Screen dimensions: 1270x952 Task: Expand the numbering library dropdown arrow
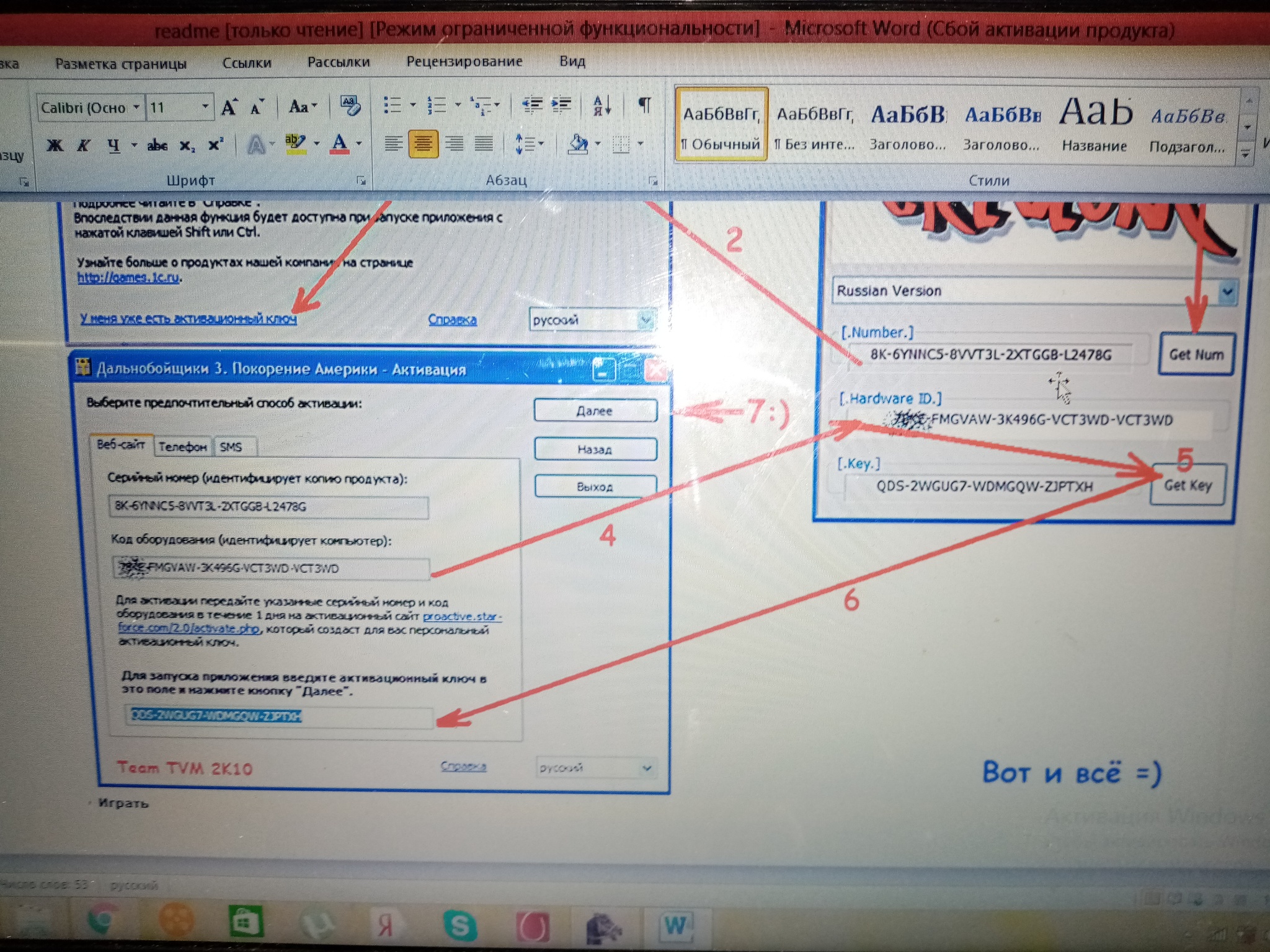(x=458, y=105)
